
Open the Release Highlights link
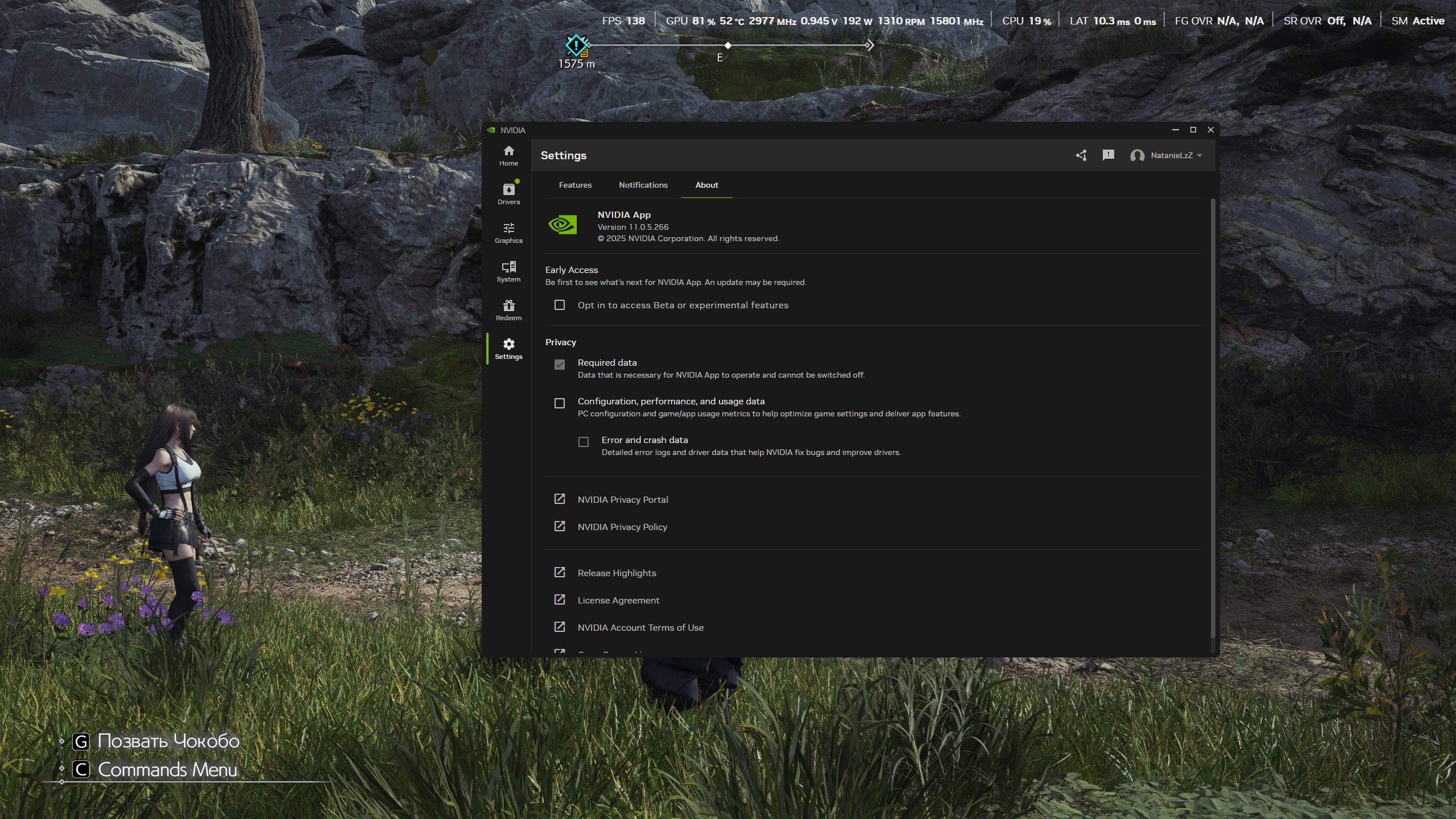617,573
